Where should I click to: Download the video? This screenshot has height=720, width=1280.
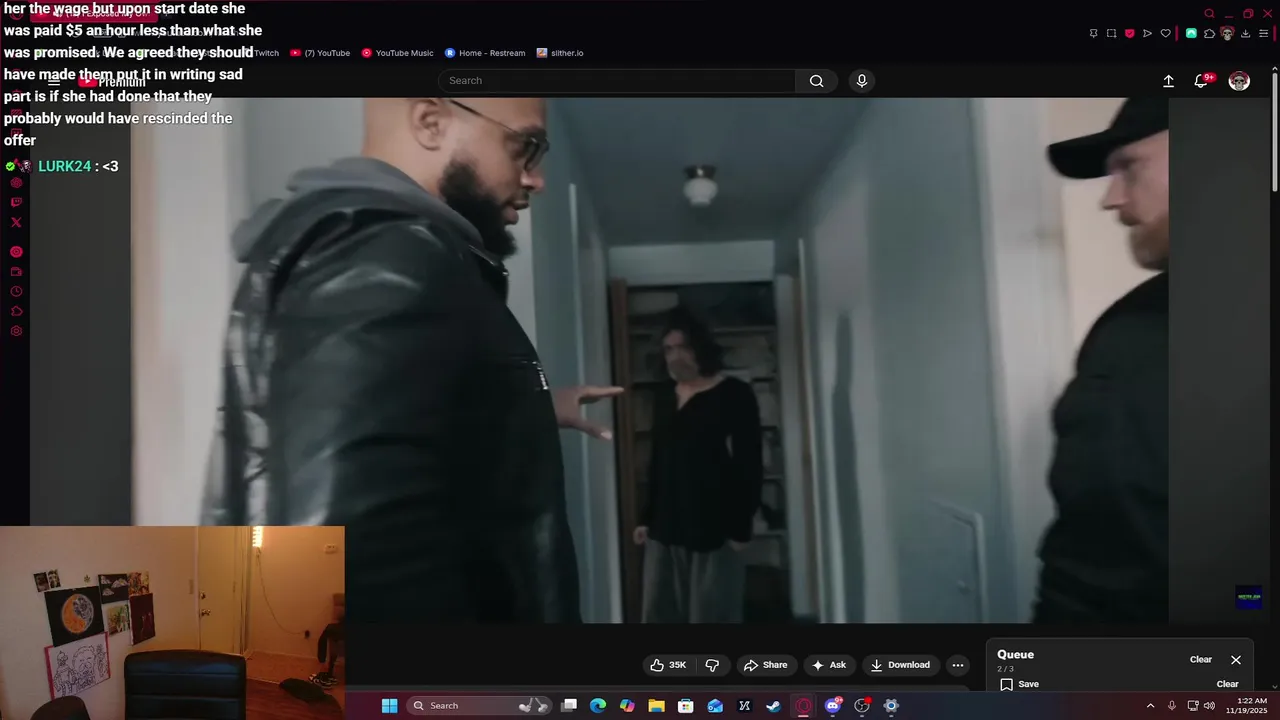(x=900, y=665)
